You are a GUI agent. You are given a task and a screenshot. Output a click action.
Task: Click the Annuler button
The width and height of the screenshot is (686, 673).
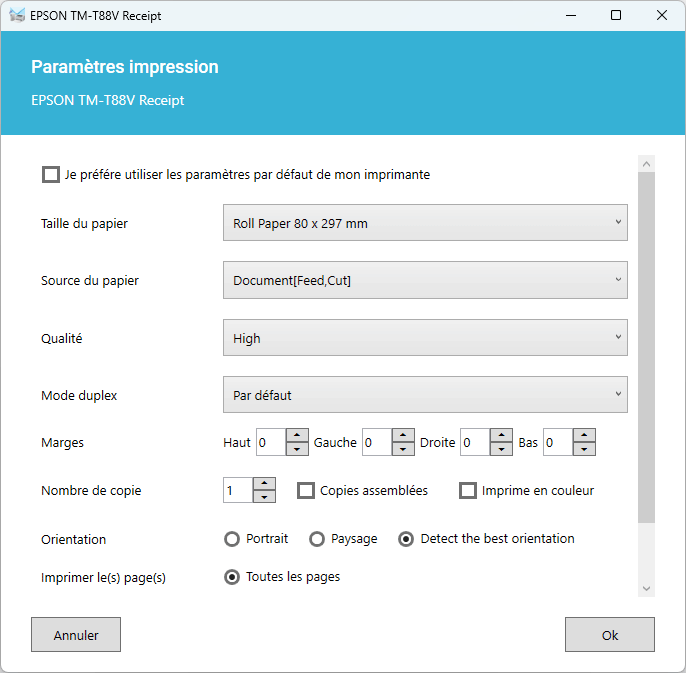[76, 634]
